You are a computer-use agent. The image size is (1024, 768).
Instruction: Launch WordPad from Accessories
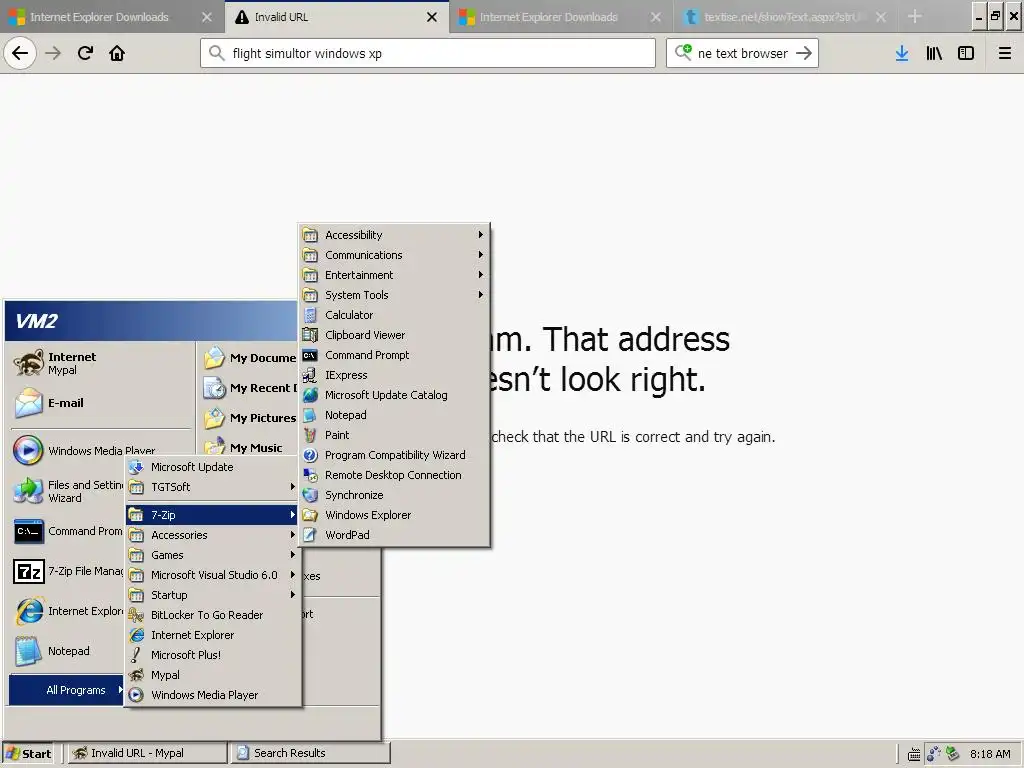pyautogui.click(x=394, y=535)
